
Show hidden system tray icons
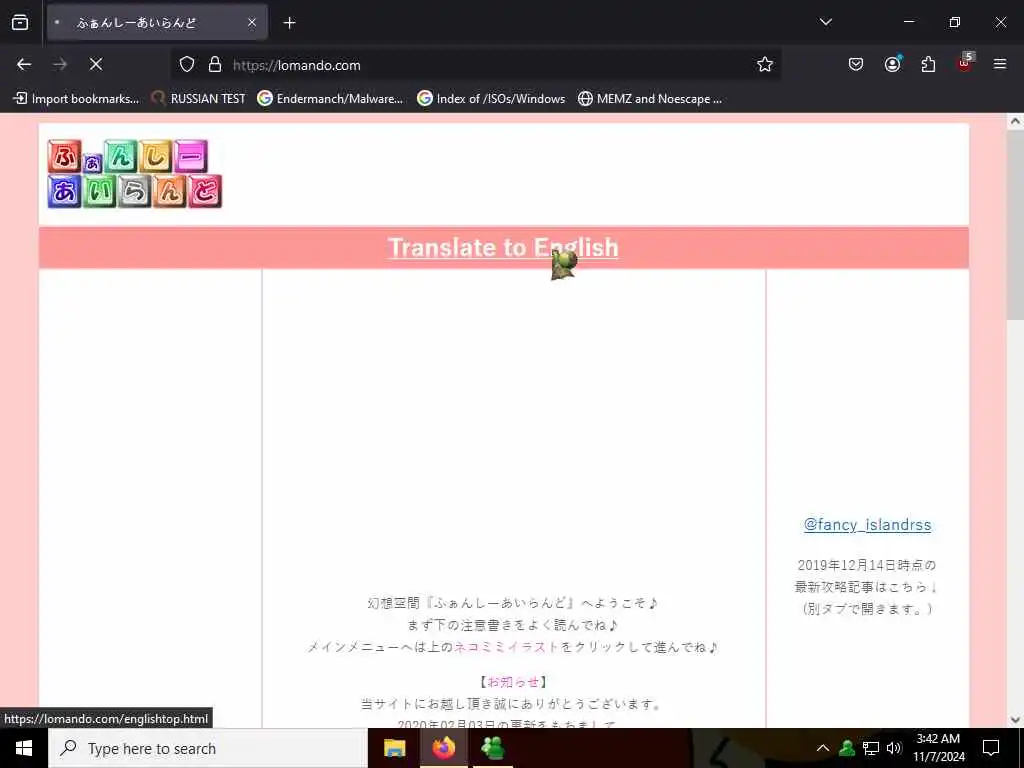click(823, 748)
